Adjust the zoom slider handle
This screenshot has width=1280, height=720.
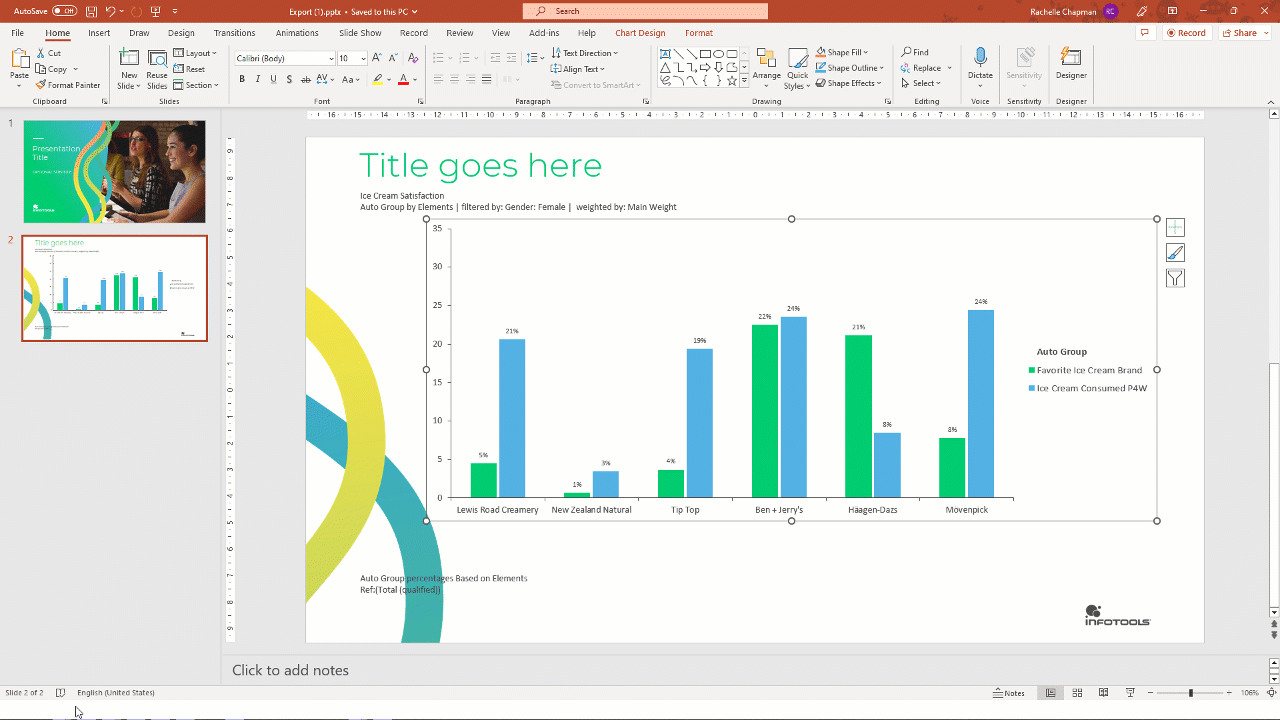[1190, 693]
